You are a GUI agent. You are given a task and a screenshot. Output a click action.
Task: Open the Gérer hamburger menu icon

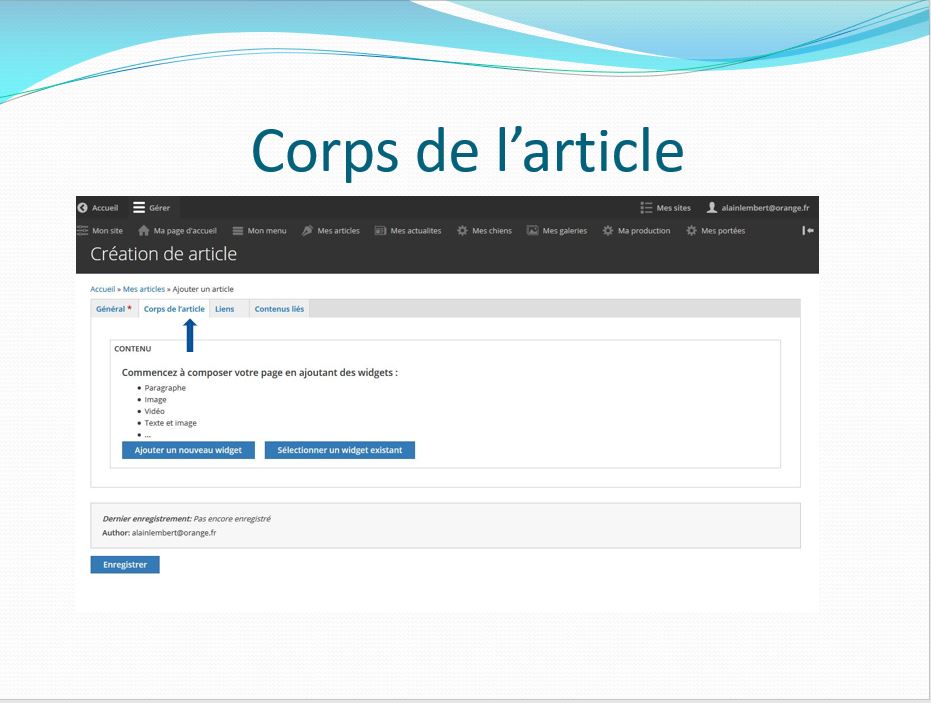pos(139,208)
